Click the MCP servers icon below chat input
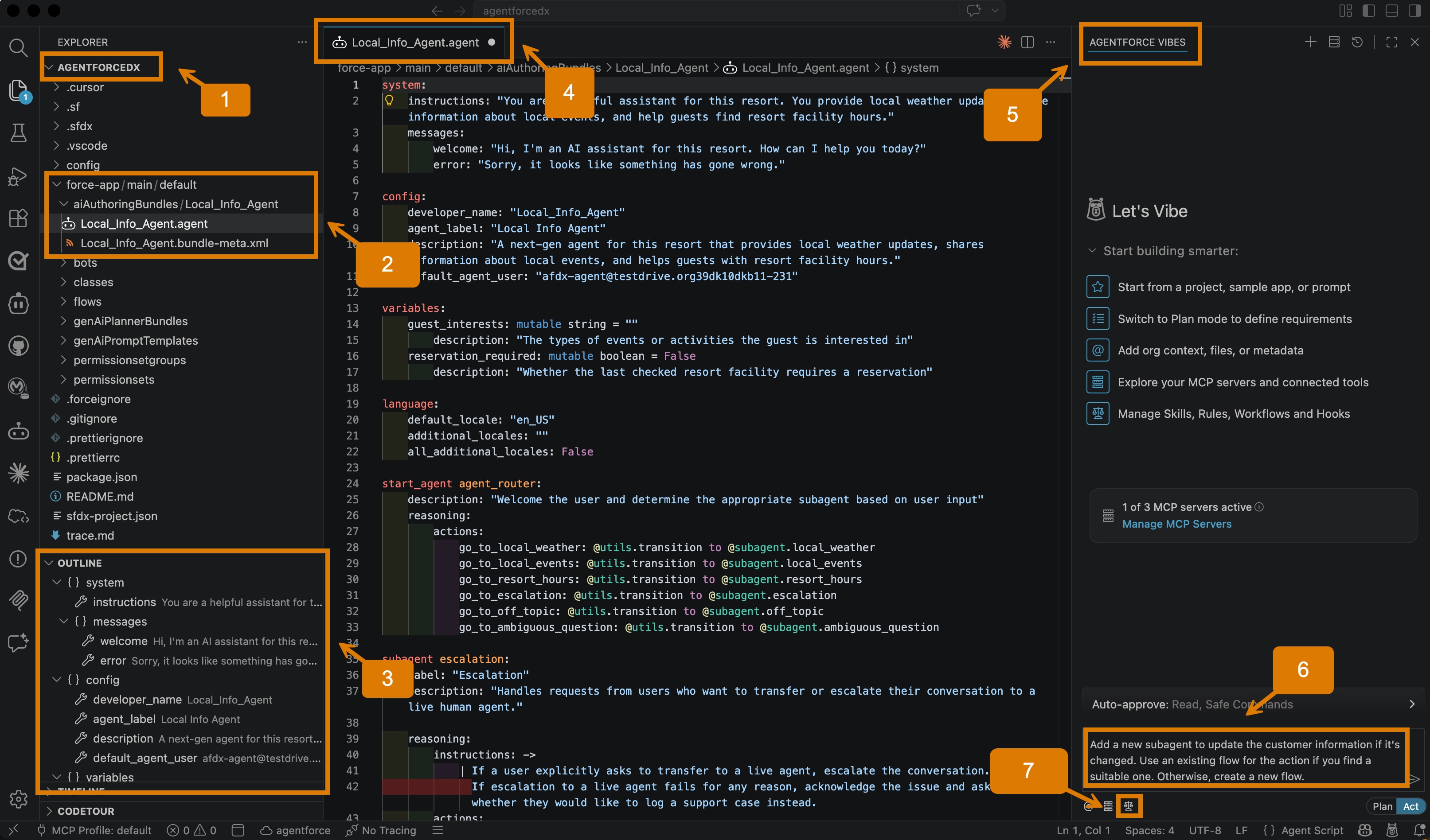The image size is (1430, 840). [x=1108, y=806]
